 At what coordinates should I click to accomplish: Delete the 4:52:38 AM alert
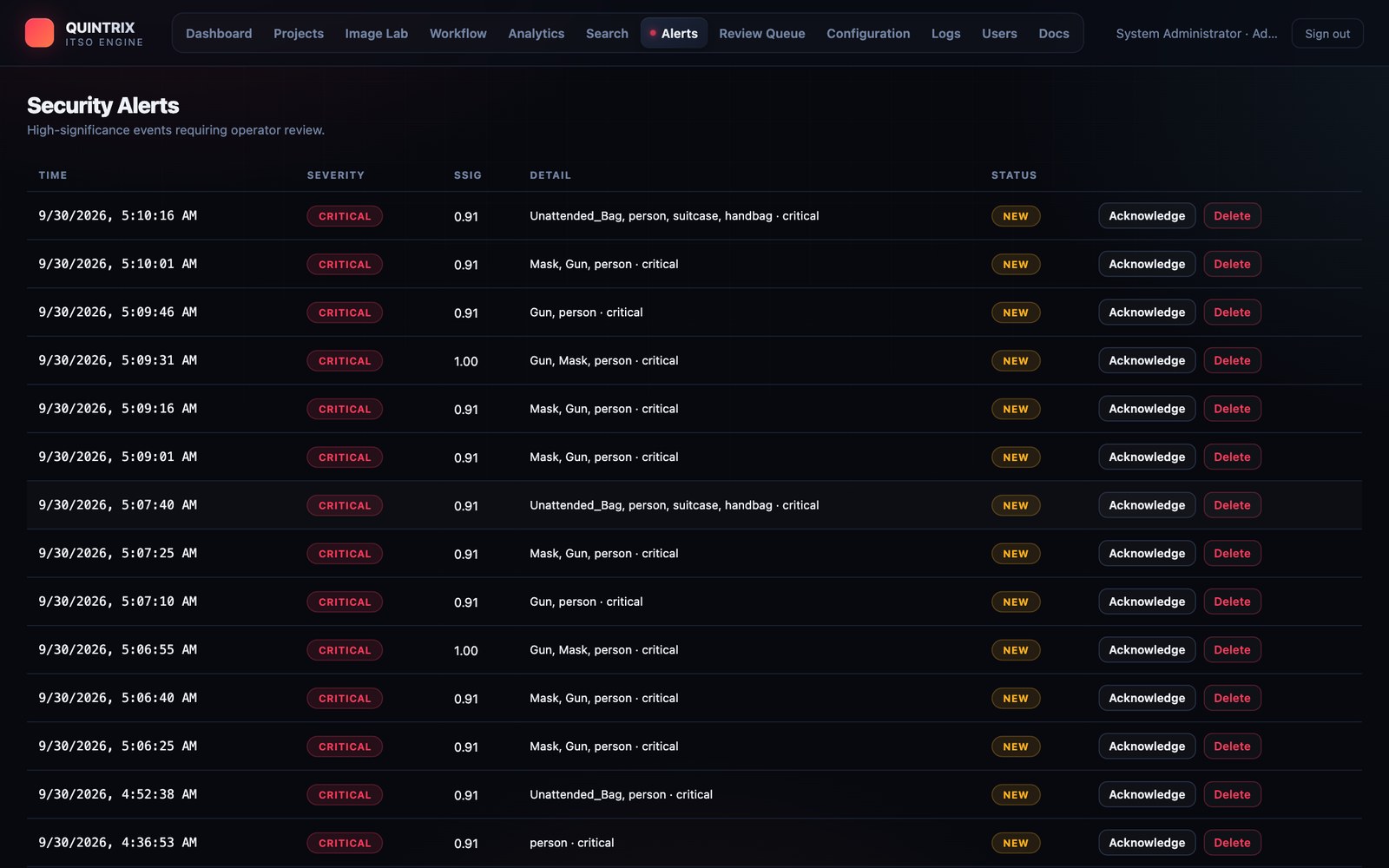[x=1232, y=794]
